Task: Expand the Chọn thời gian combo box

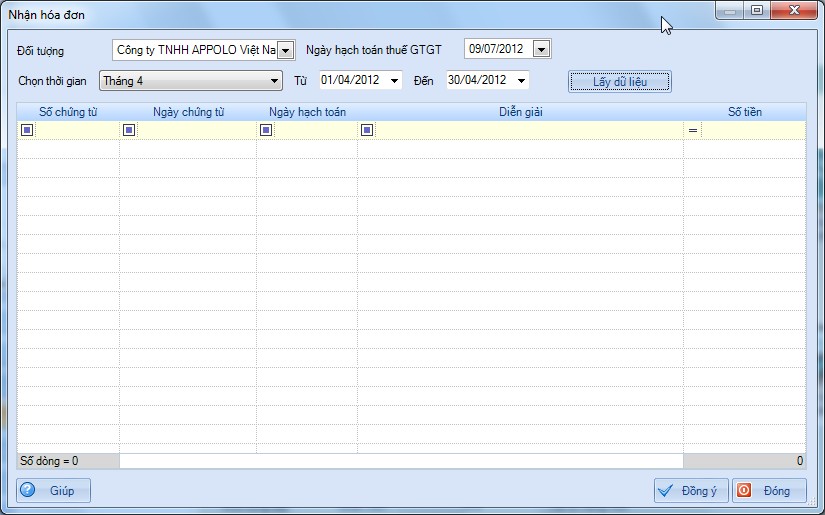Action: click(x=274, y=81)
